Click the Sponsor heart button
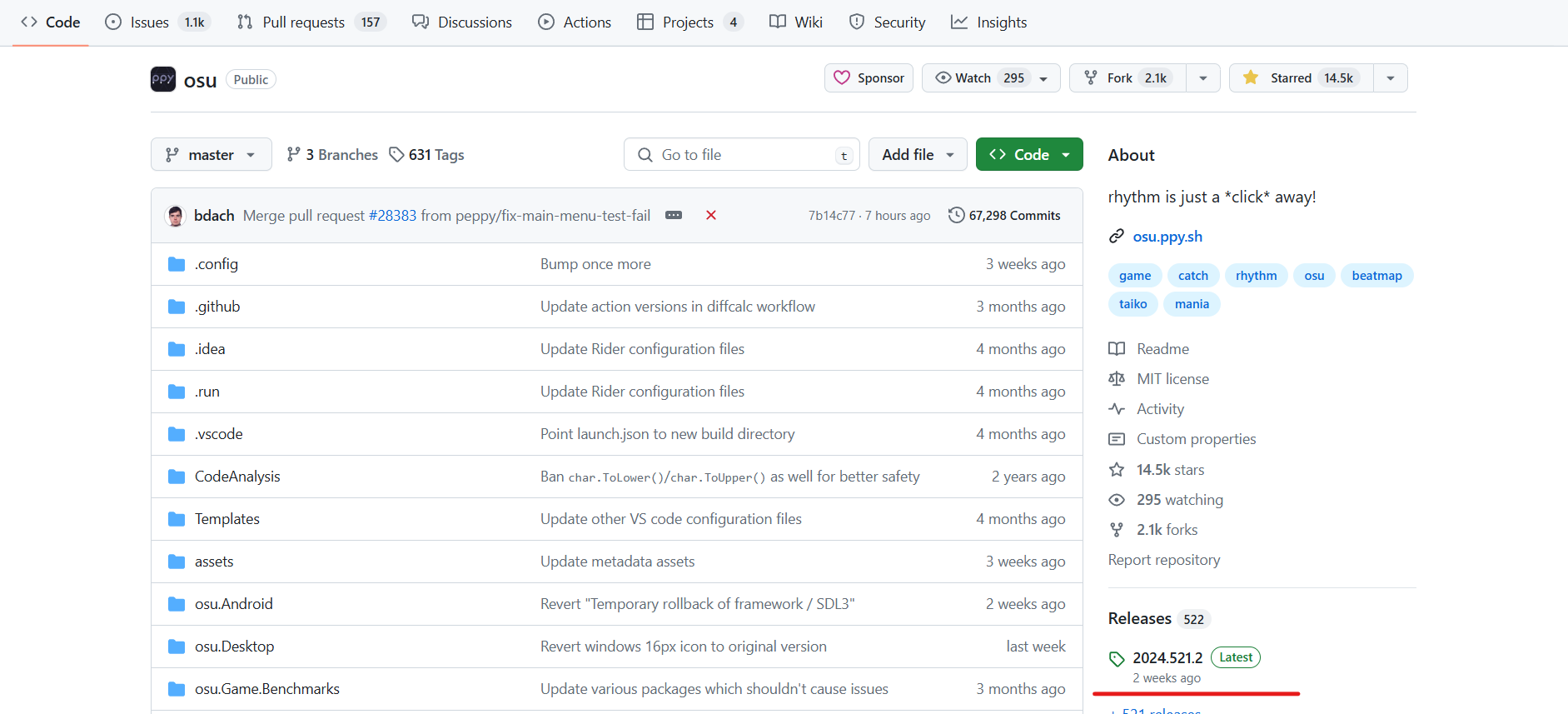 (869, 78)
